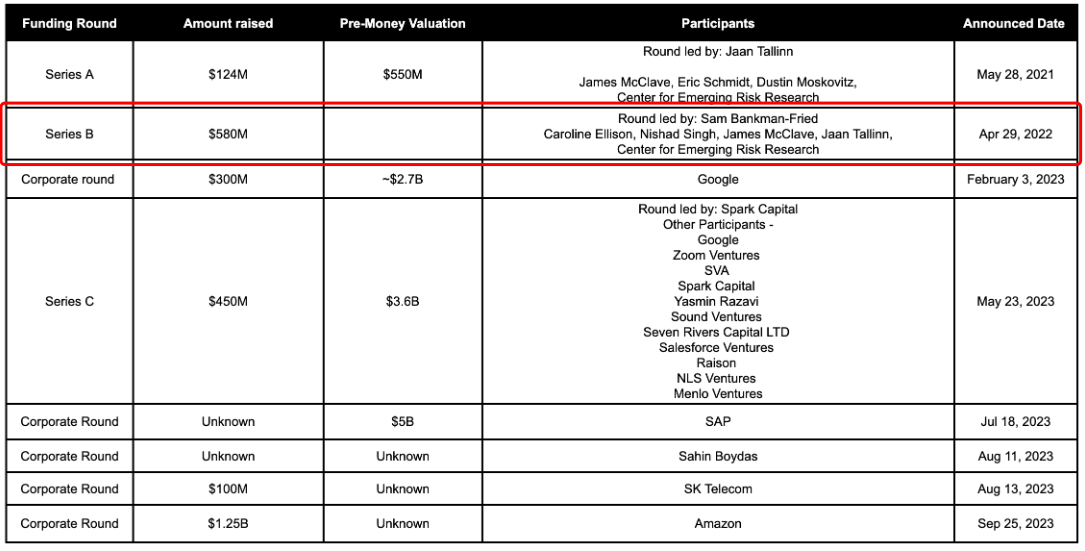Viewport: 1085px width, 551px height.
Task: Click the "Pre-Money Valuation" column header
Action: 402,24
